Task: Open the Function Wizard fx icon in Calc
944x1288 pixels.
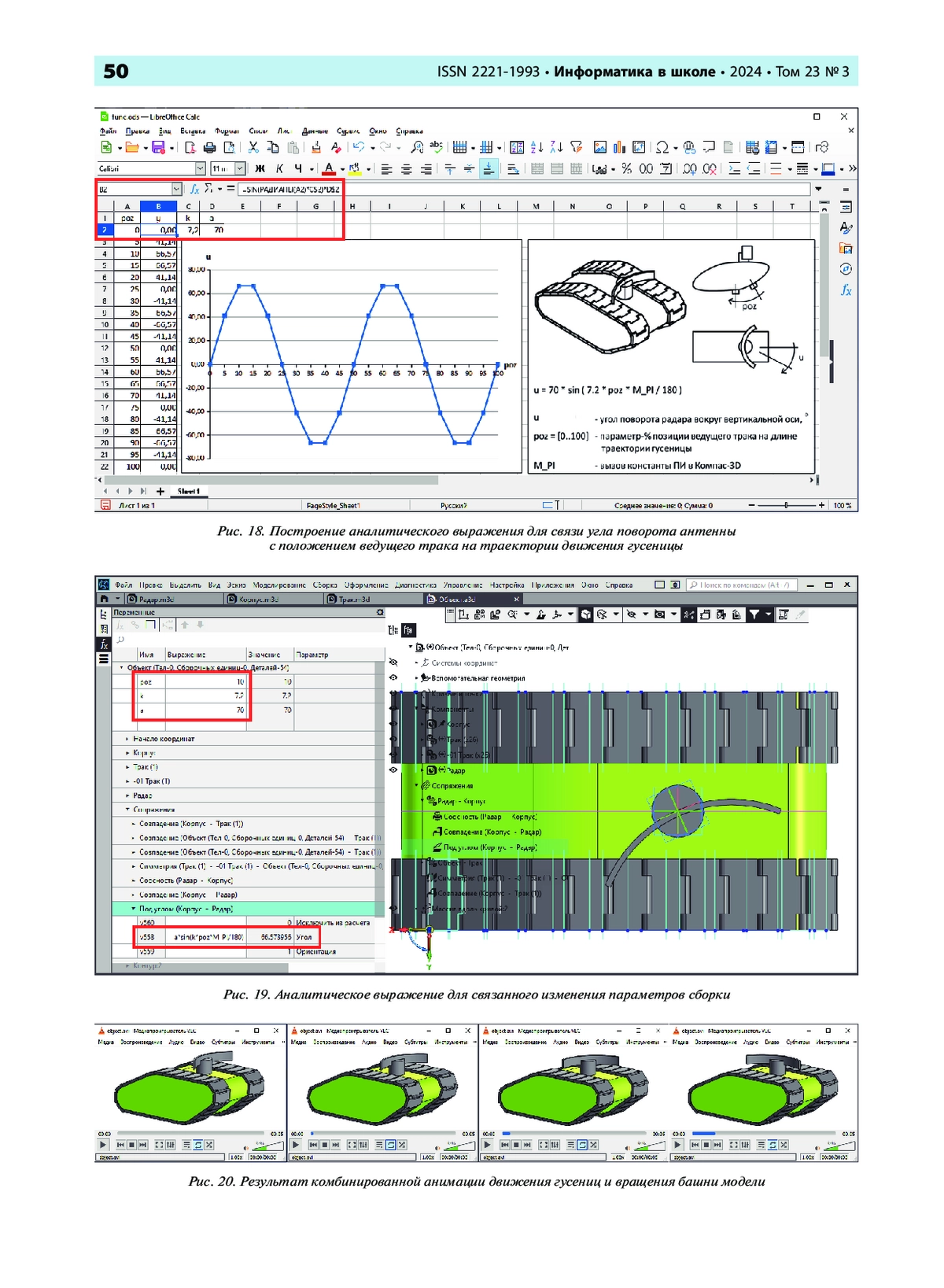Action: (x=195, y=189)
